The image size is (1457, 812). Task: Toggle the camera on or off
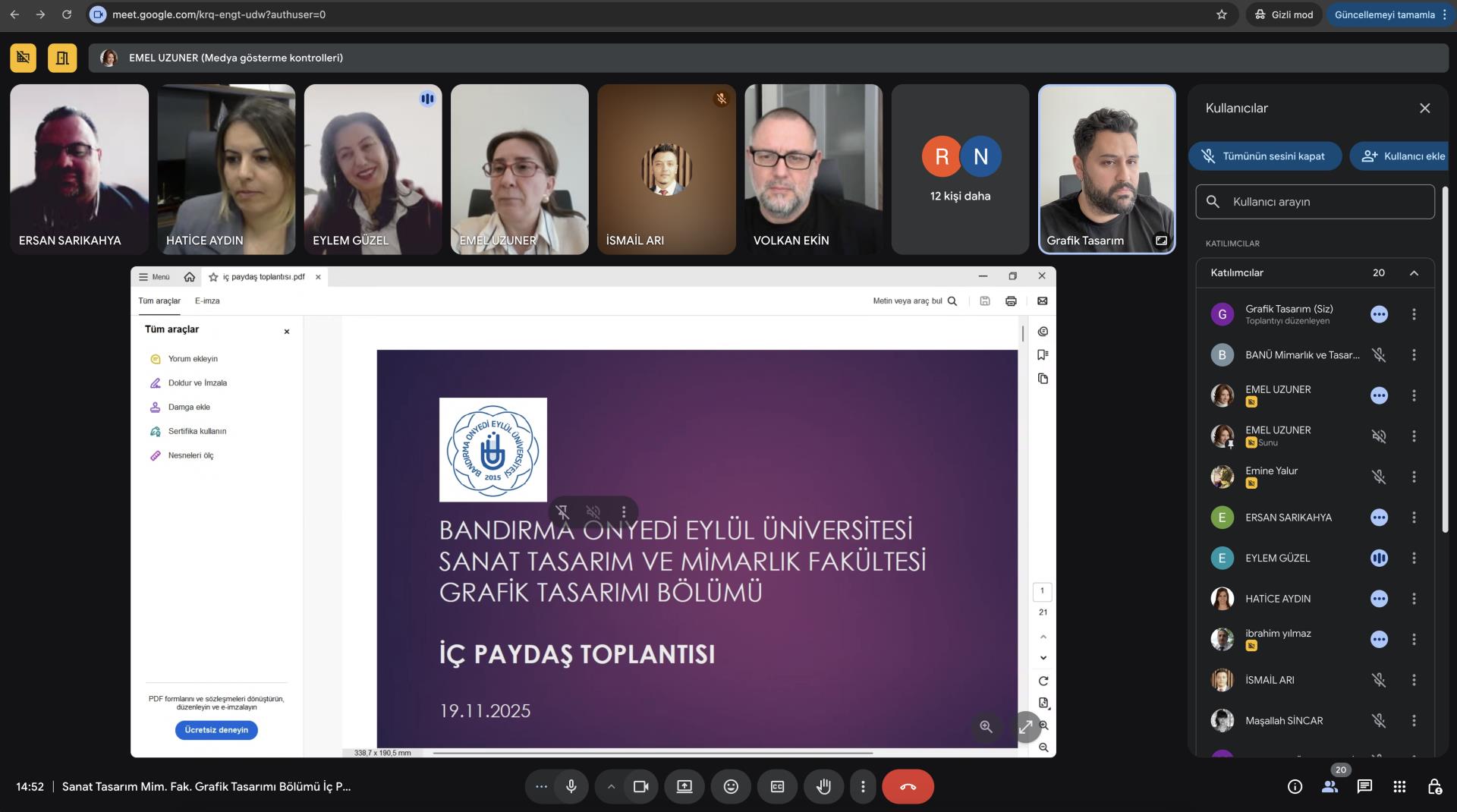point(640,786)
